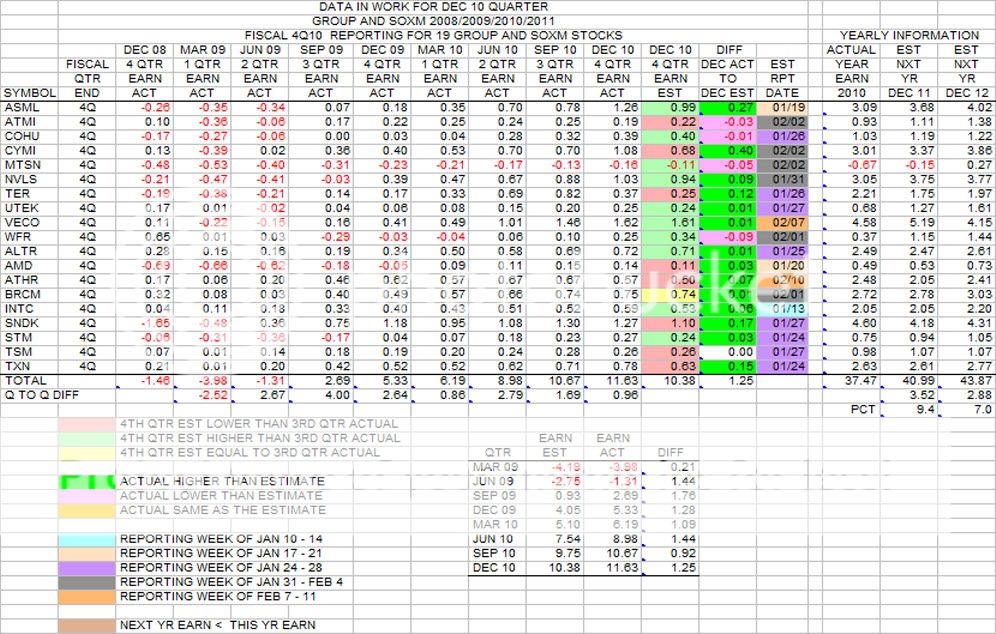Screen dimensions: 996x634
Task: Click the DATA IN WORK title cell
Action: point(440,6)
